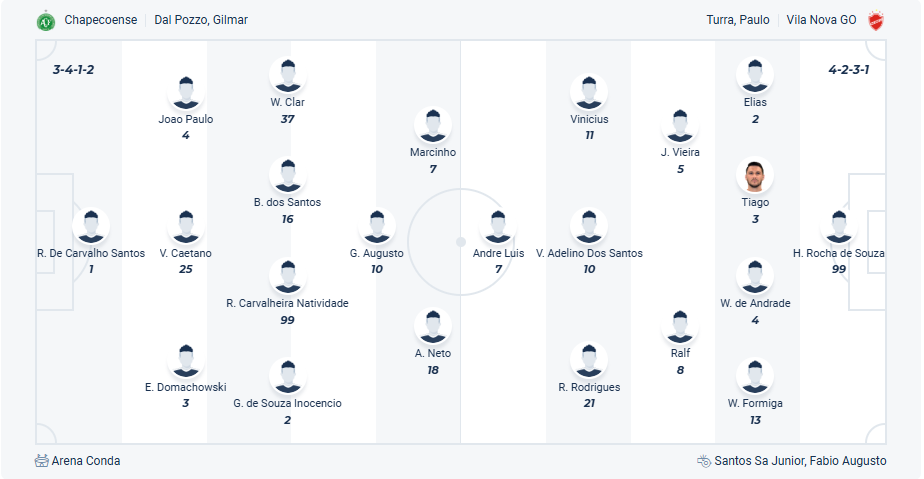
Task: Click the referee whistle icon
Action: pyautogui.click(x=704, y=461)
